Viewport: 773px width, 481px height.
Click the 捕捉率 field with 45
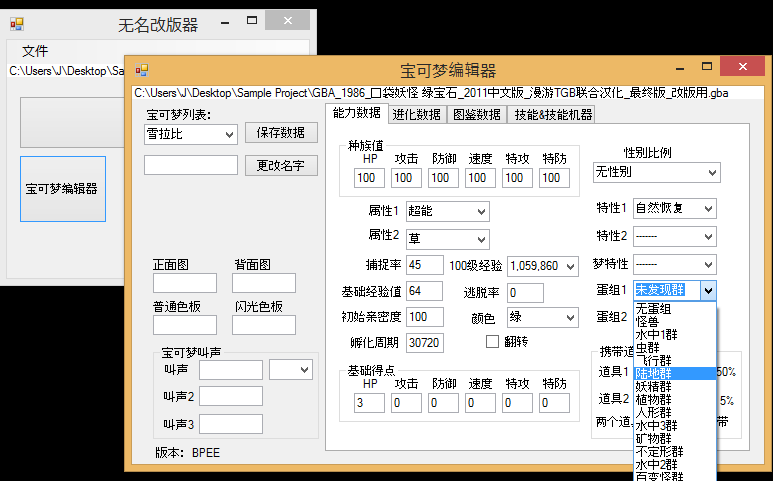[425, 265]
